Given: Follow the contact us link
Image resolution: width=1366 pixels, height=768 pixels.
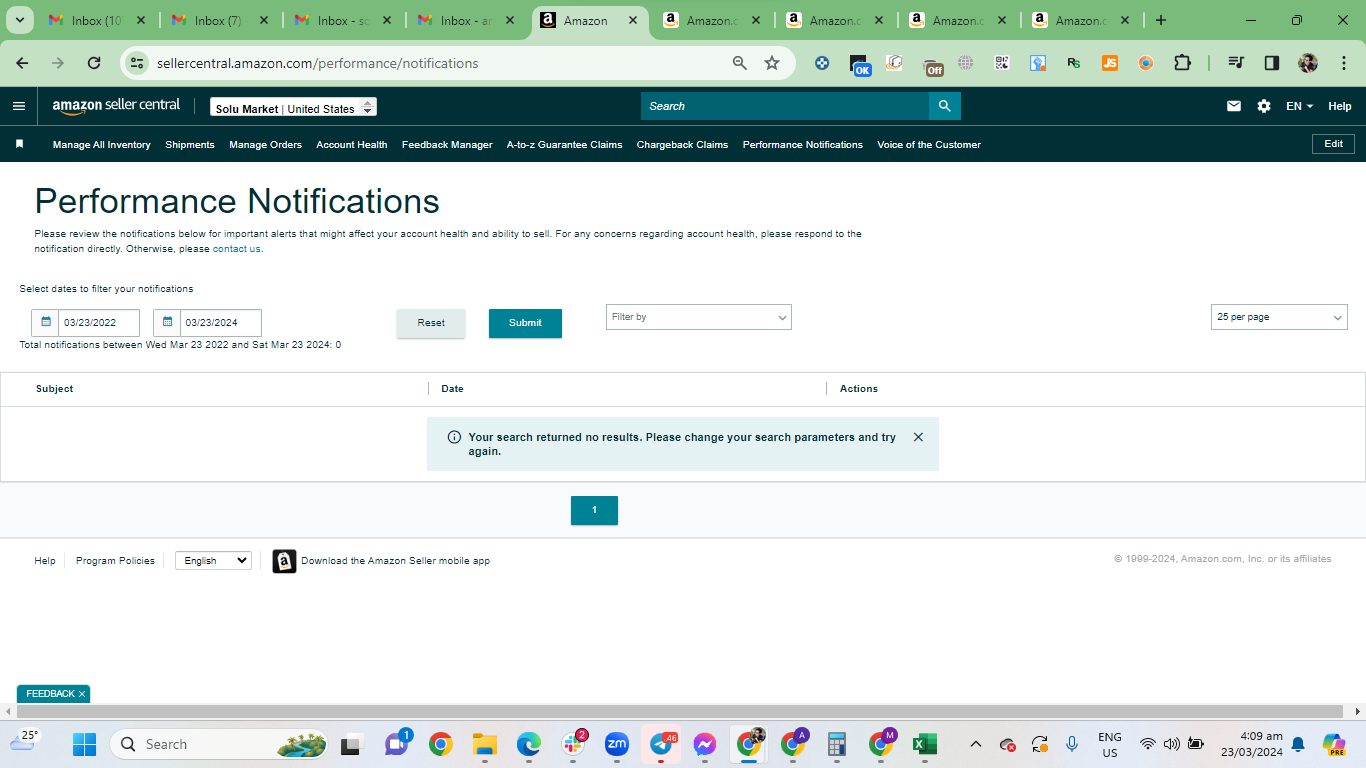Looking at the screenshot, I should 237,249.
